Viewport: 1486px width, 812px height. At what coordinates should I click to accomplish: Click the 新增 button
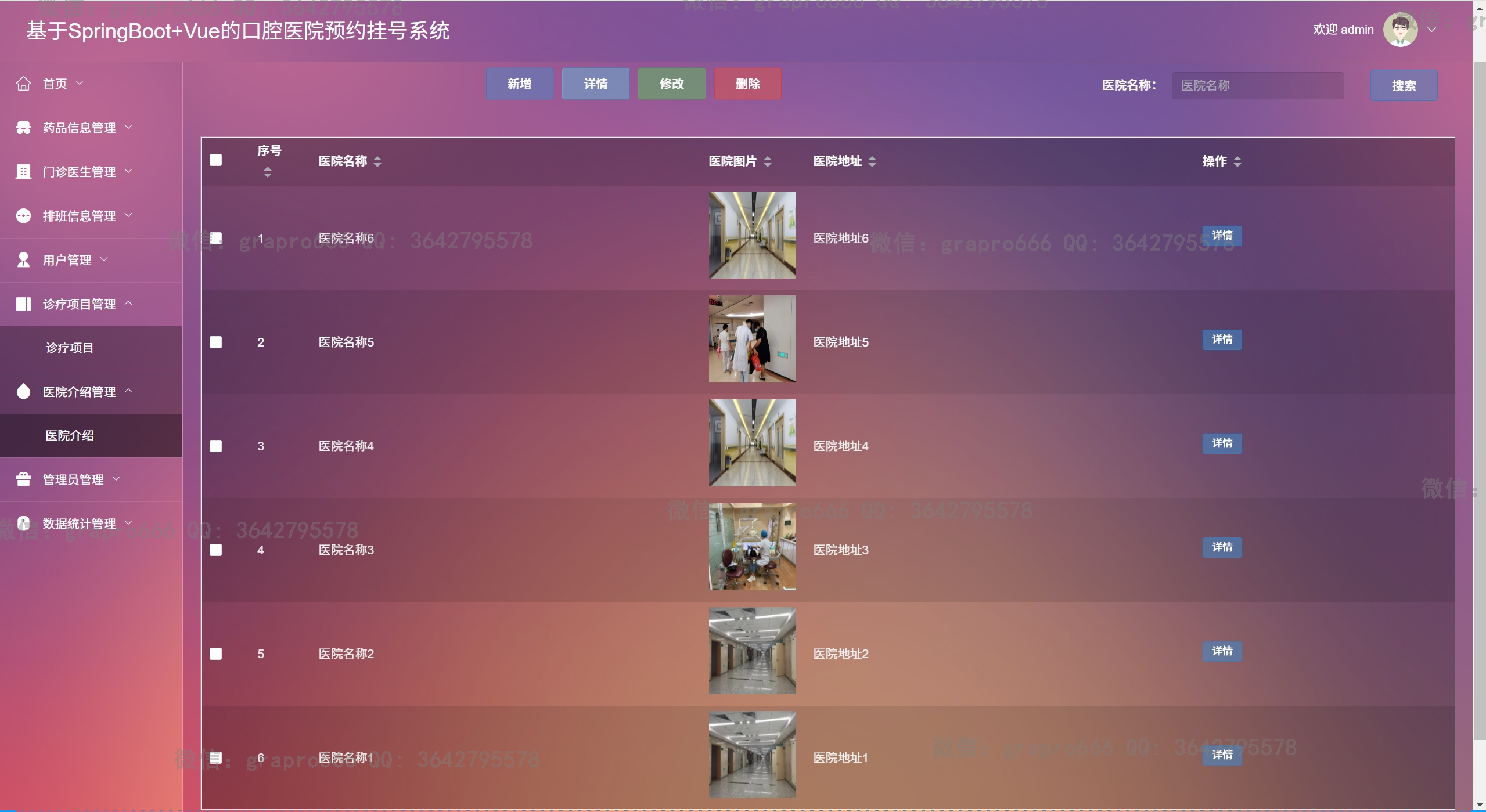519,84
